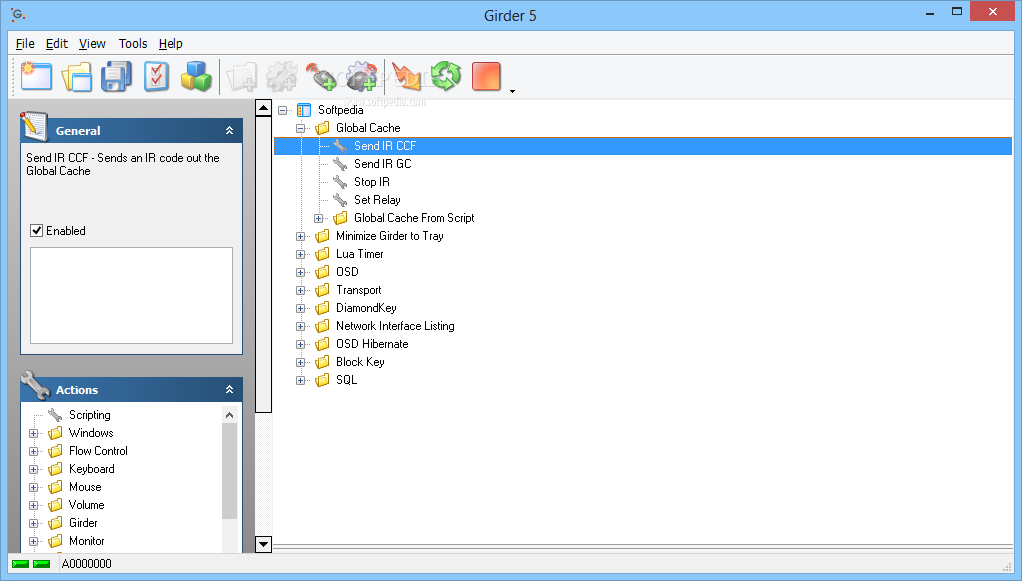The height and width of the screenshot is (581, 1022).
Task: Open the Edit menu
Action: pyautogui.click(x=57, y=44)
